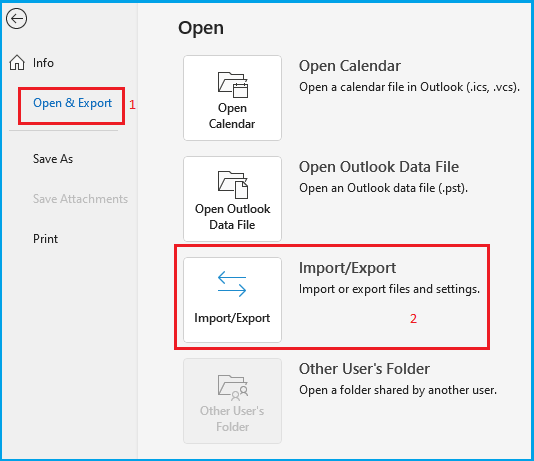Launch the Import/Export wizard button
Screen dimensions: 534x461
coord(232,300)
